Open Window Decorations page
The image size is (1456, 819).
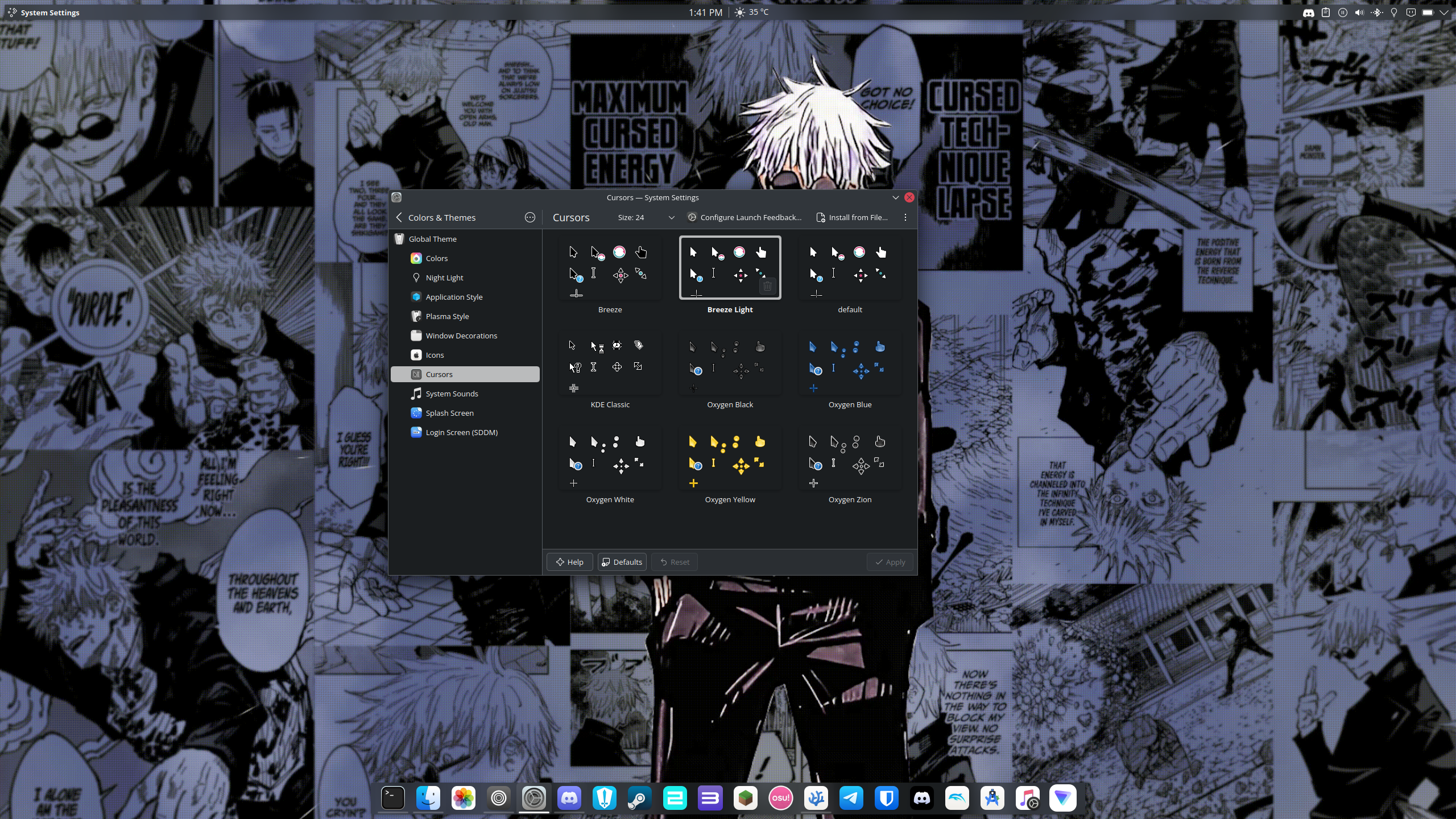tap(465, 336)
